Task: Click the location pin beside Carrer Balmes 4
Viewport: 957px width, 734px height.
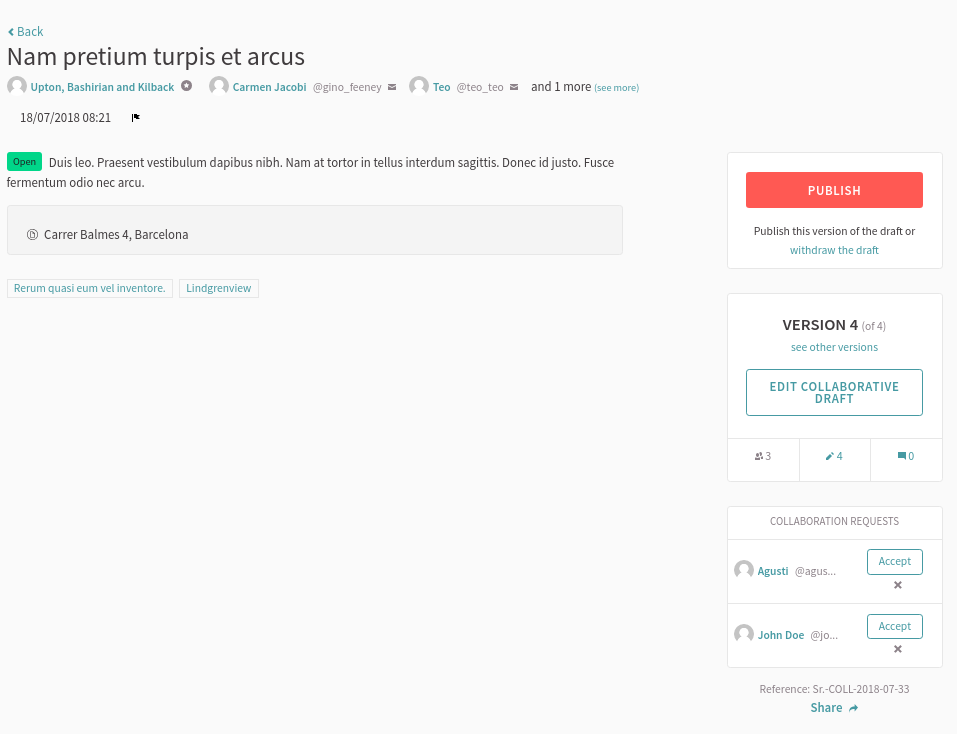Action: [x=32, y=234]
